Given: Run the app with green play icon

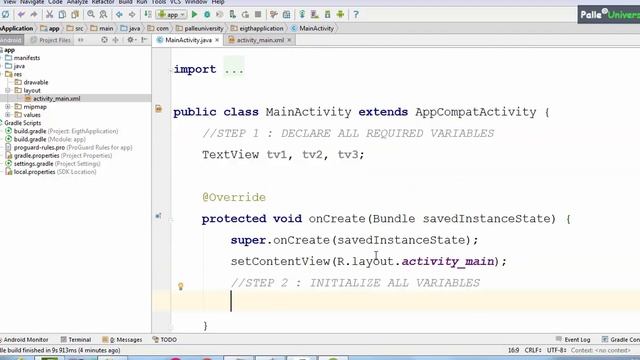Looking at the screenshot, I should tap(194, 15).
